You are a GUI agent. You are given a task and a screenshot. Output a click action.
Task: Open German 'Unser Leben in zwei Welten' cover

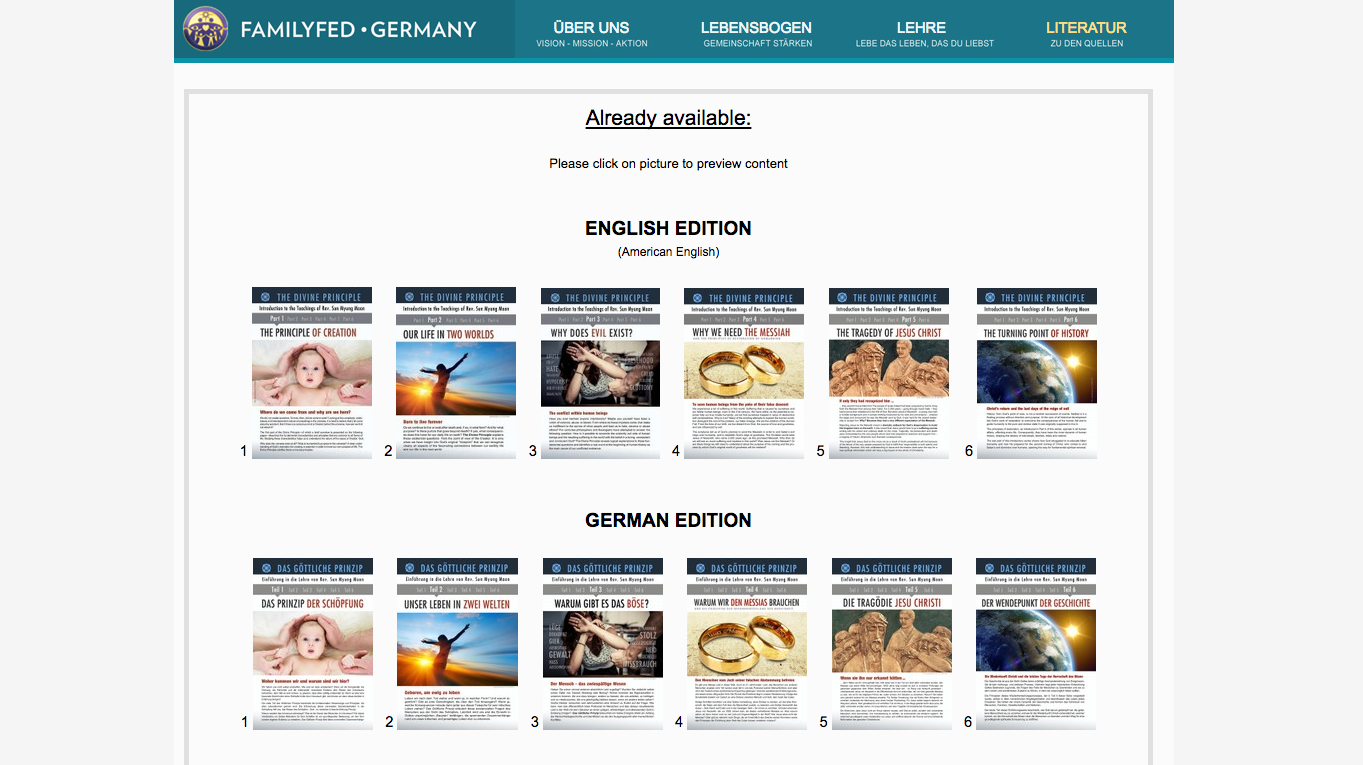(457, 644)
